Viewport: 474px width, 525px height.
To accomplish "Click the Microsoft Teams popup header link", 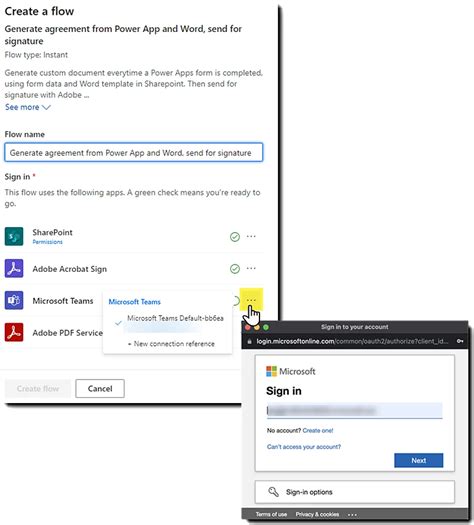I will pyautogui.click(x=135, y=302).
